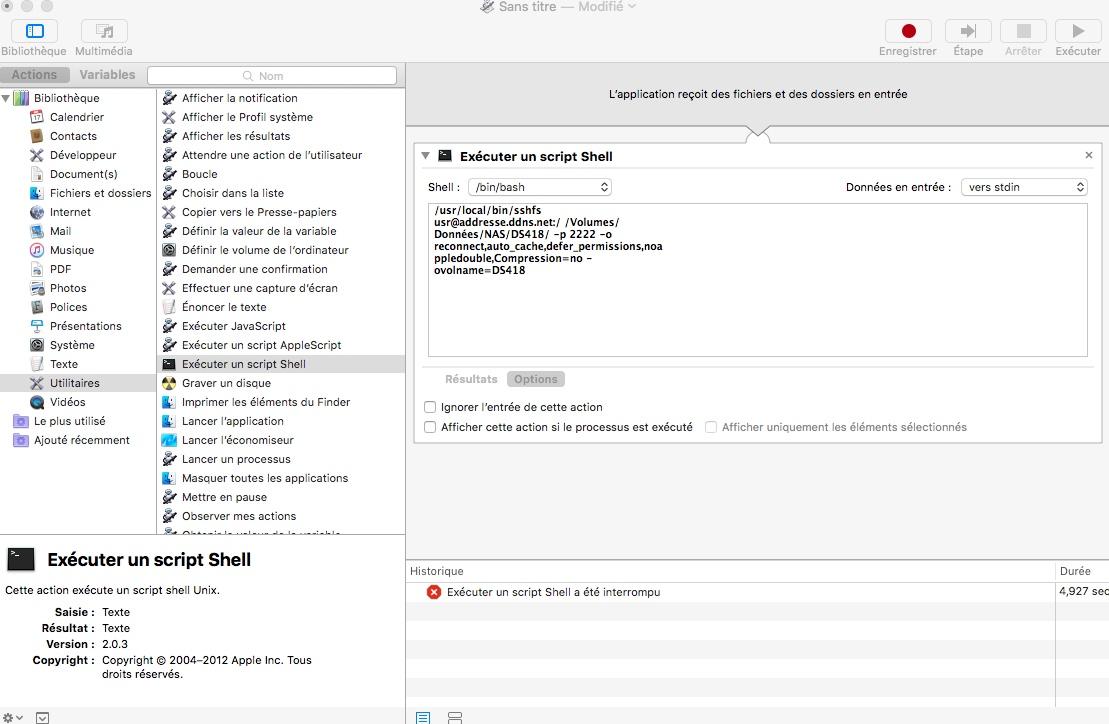Run the workflow with Exécuter button
The width and height of the screenshot is (1109, 724).
[x=1077, y=31]
